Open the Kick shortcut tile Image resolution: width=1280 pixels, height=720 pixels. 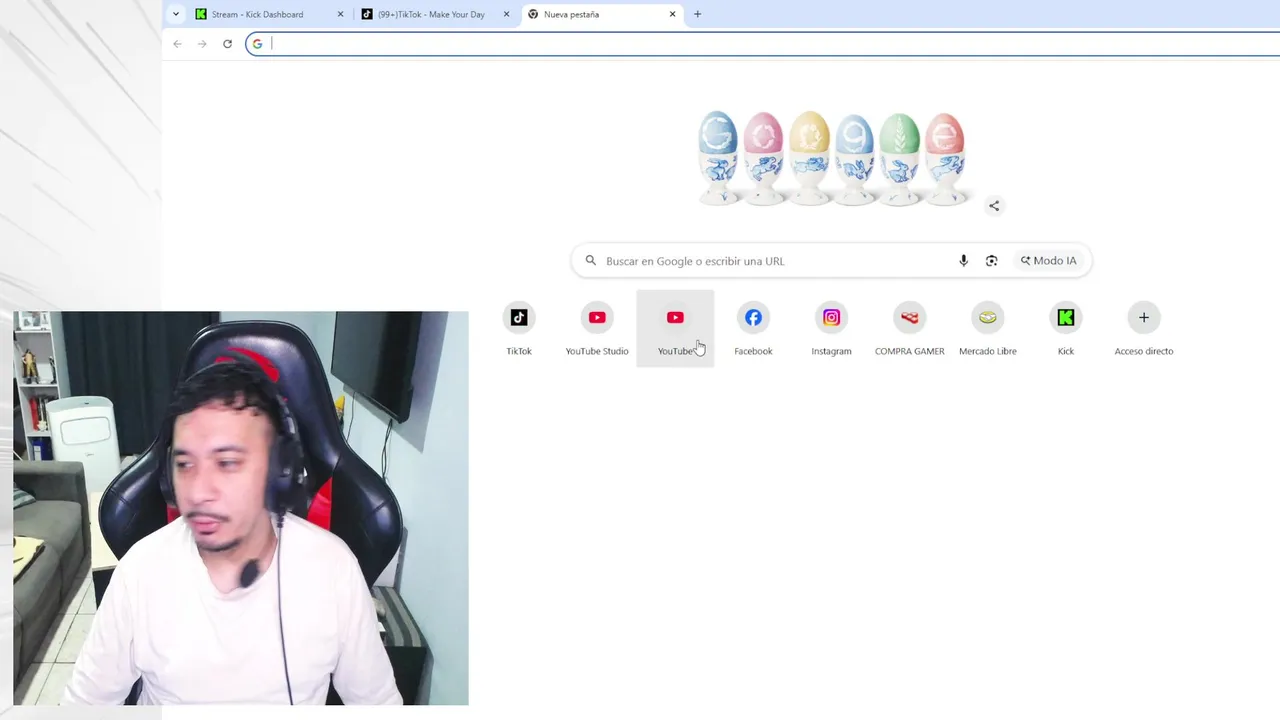[x=1065, y=328]
